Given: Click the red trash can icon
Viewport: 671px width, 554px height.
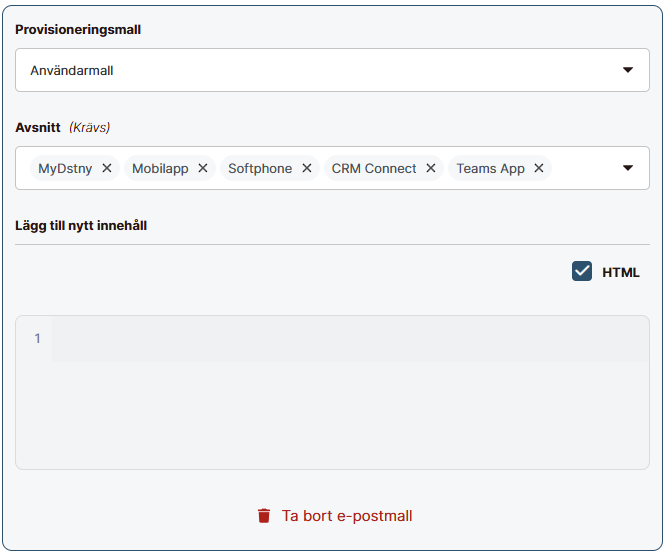Looking at the screenshot, I should pyautogui.click(x=264, y=516).
